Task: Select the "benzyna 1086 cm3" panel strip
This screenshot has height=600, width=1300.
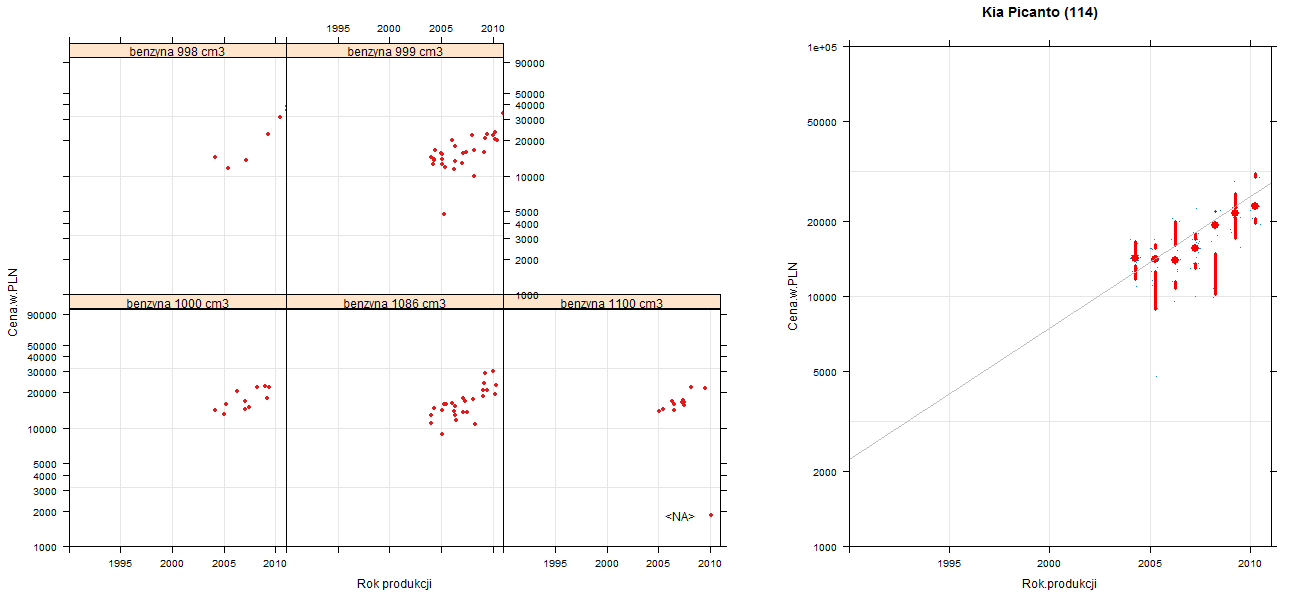Action: tap(395, 302)
